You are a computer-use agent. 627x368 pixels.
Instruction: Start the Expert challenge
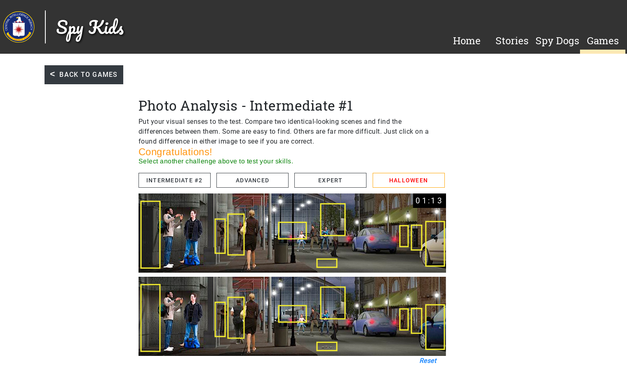pyautogui.click(x=330, y=180)
